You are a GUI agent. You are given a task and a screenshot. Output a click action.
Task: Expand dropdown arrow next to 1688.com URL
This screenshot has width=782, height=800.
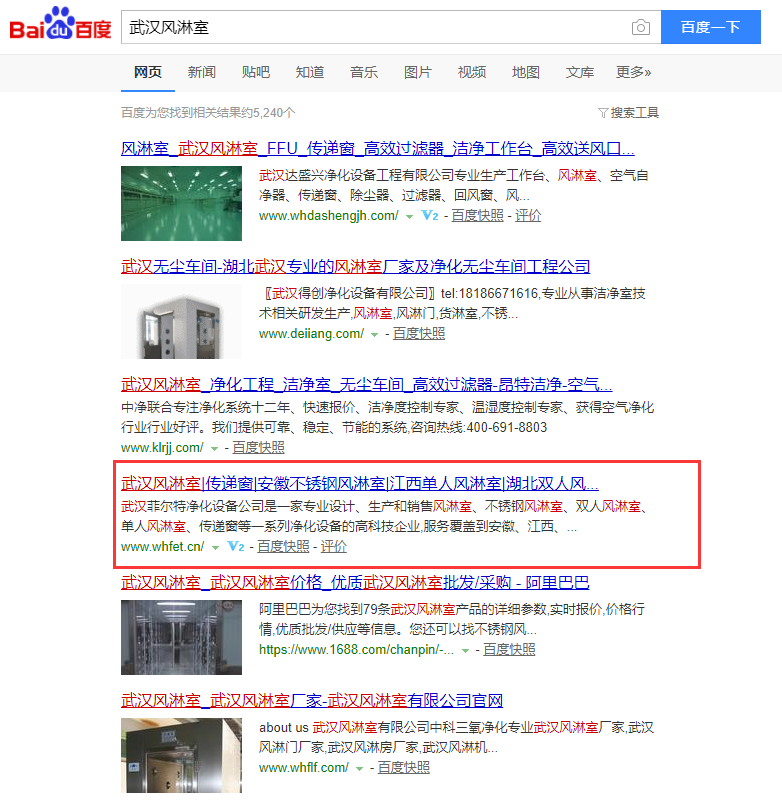[465, 651]
